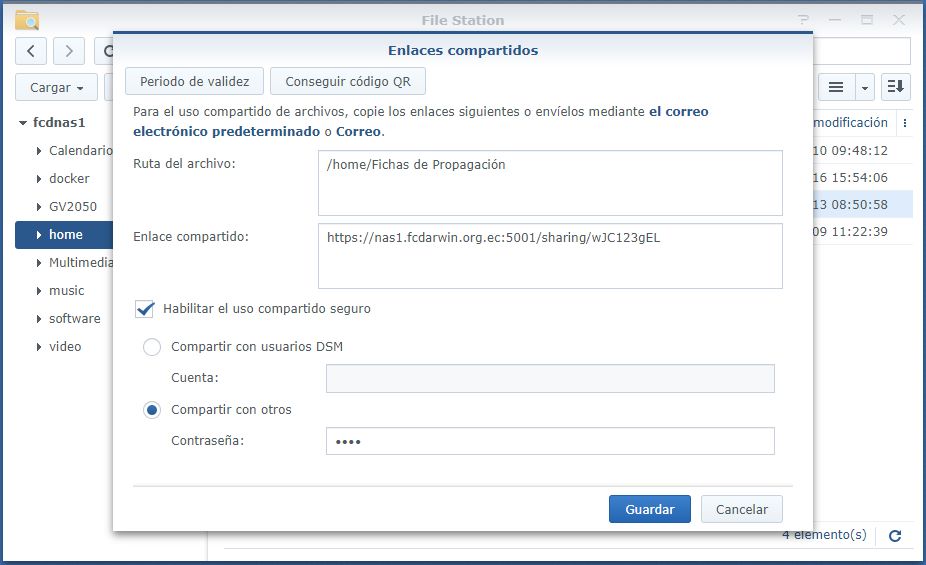This screenshot has width=926, height=565.
Task: Open the column options three-dot menu
Action: coord(905,123)
